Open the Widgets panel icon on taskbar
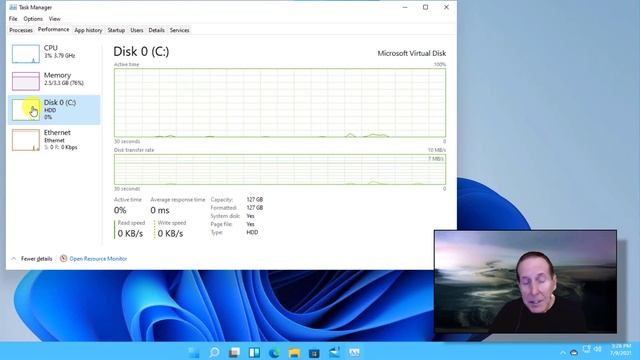This screenshot has height=360, width=640. pyautogui.click(x=254, y=352)
